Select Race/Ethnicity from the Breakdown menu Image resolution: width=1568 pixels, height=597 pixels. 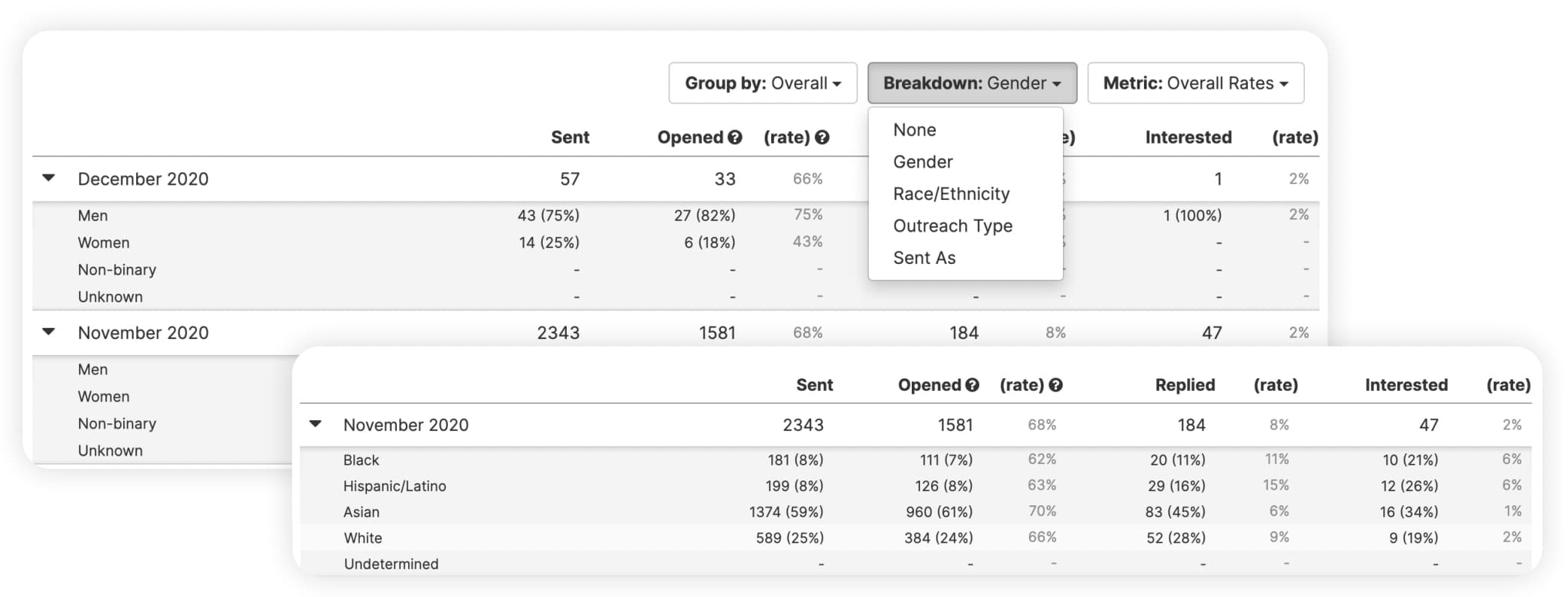pyautogui.click(x=951, y=193)
